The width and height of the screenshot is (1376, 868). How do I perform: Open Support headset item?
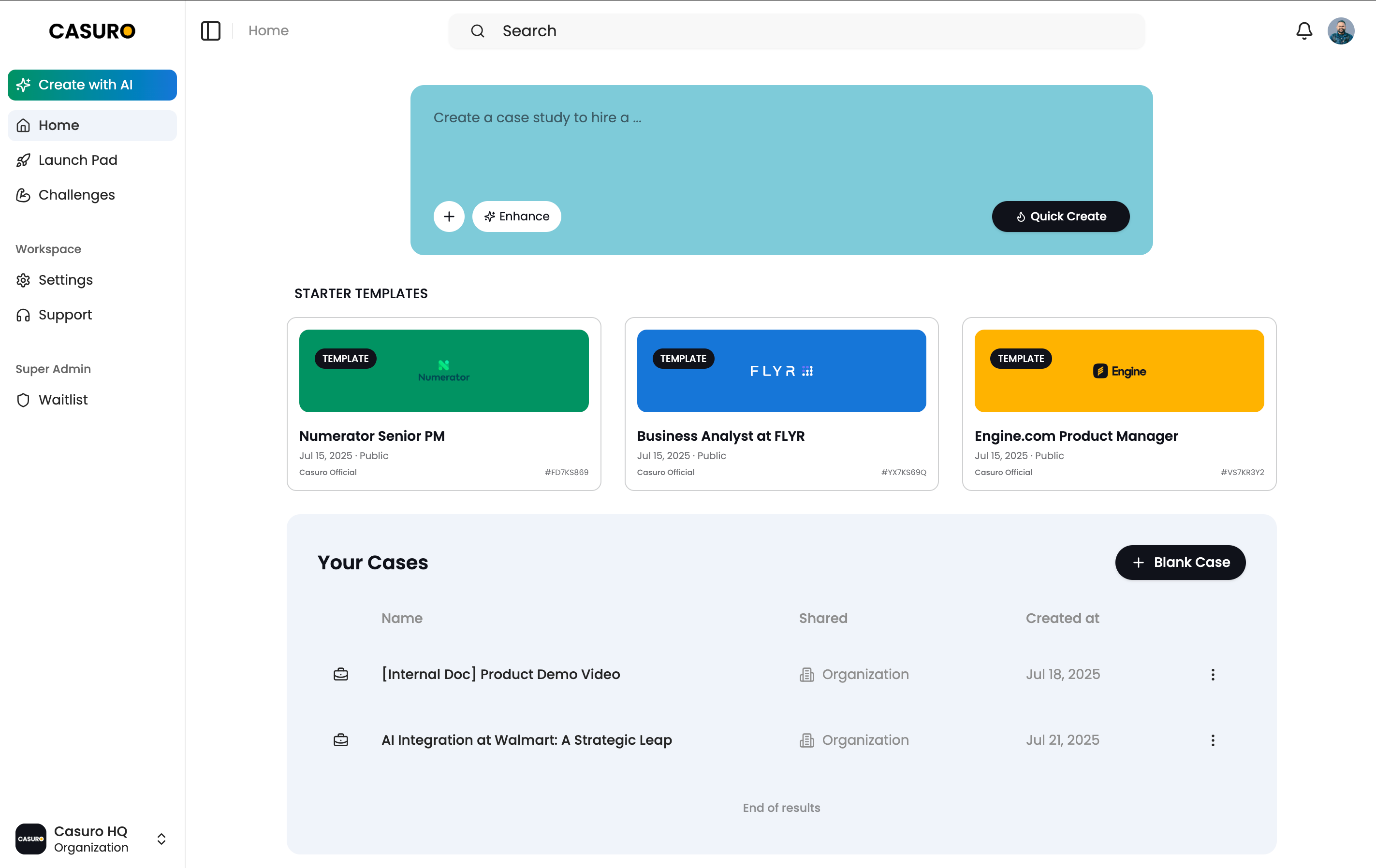(x=65, y=315)
